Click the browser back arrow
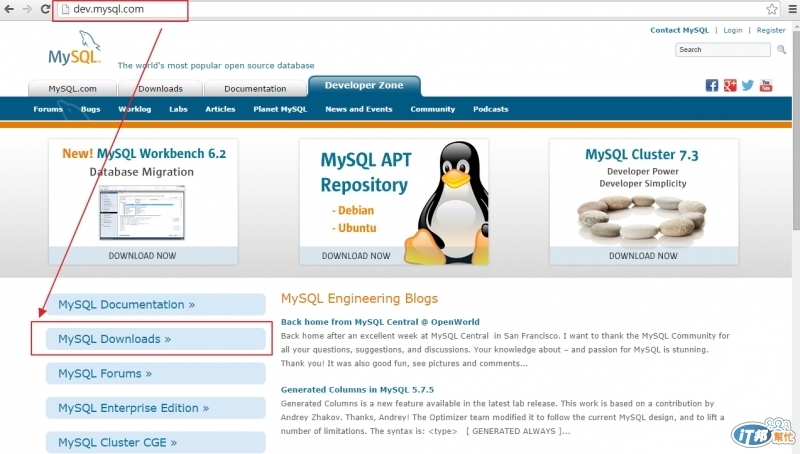Viewport: 800px width, 454px height. click(x=9, y=9)
